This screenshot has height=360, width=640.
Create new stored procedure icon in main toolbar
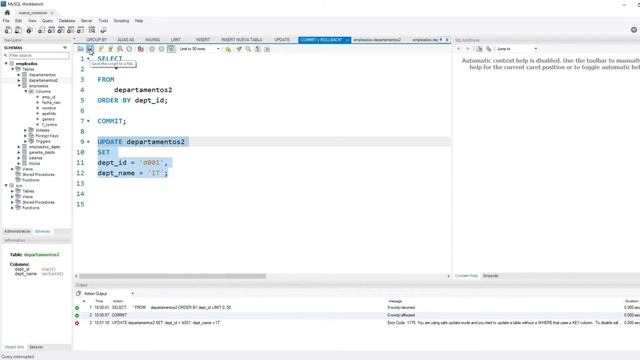71,30
